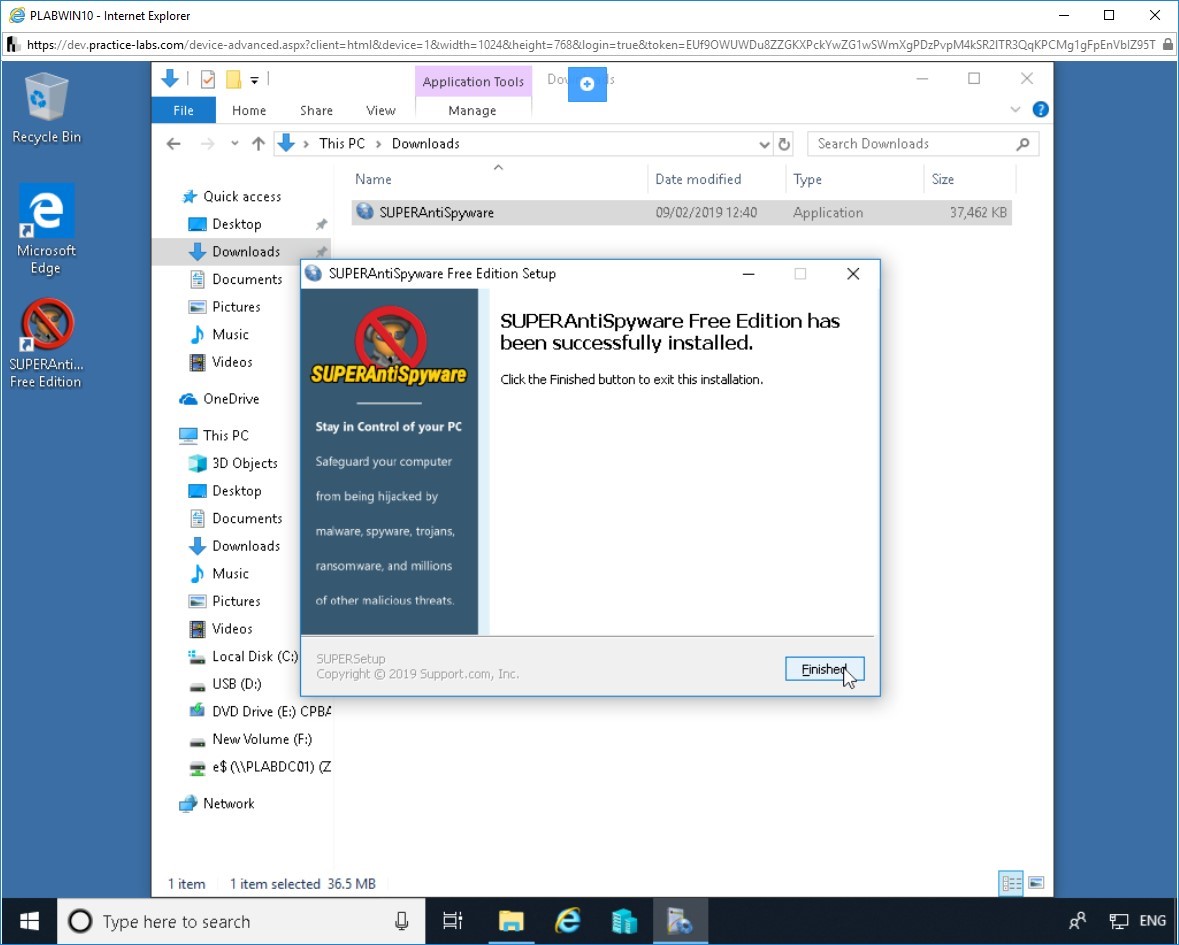Image resolution: width=1179 pixels, height=945 pixels.
Task: Open Task View from the taskbar
Action: [x=453, y=921]
